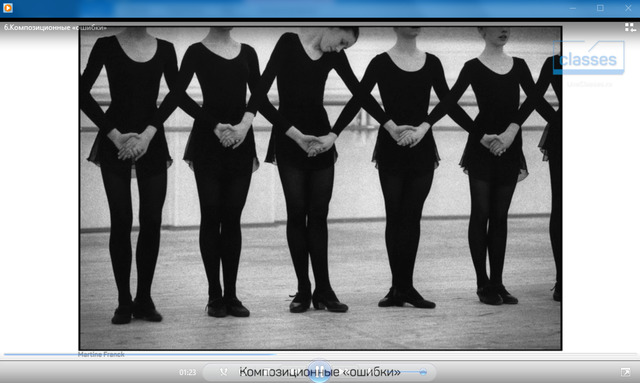Click the seek progress bar
This screenshot has width=640, height=383.
[320, 354]
